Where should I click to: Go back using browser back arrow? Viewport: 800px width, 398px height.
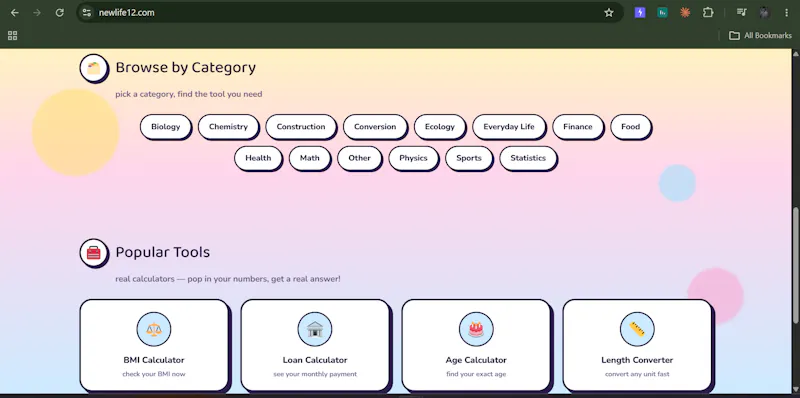pos(15,13)
